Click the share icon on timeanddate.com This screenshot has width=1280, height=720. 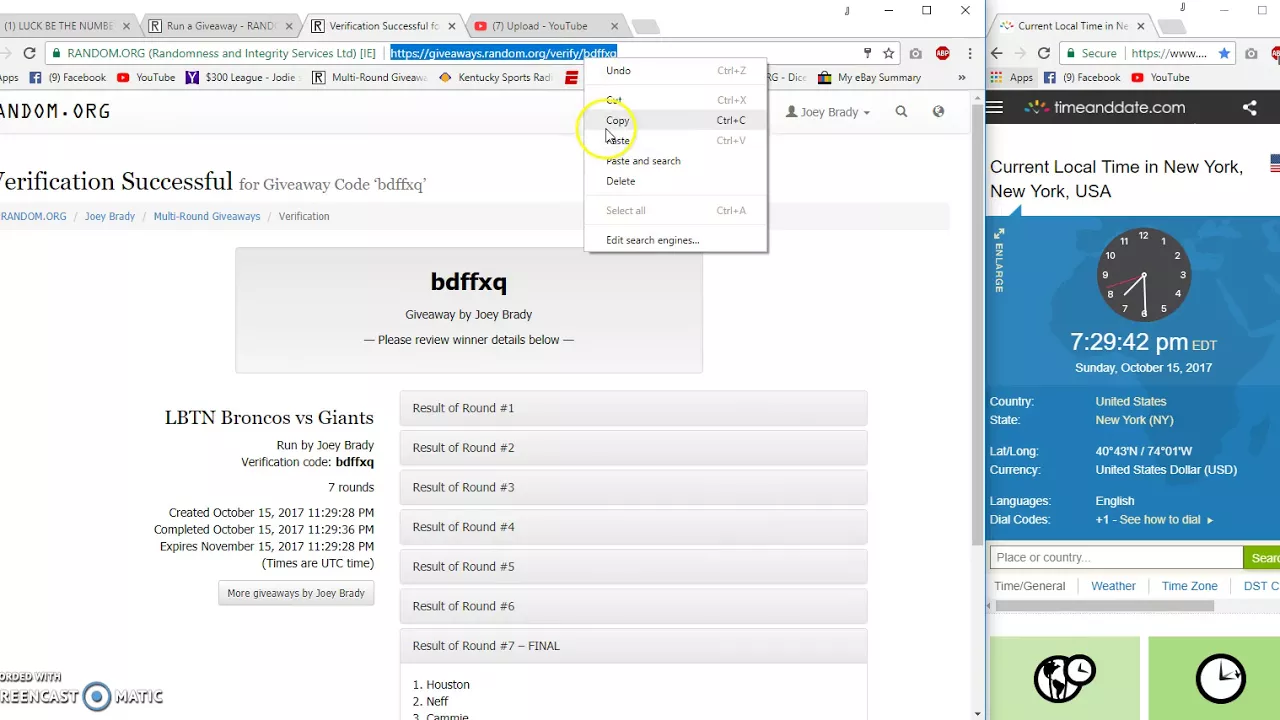[x=1249, y=108]
